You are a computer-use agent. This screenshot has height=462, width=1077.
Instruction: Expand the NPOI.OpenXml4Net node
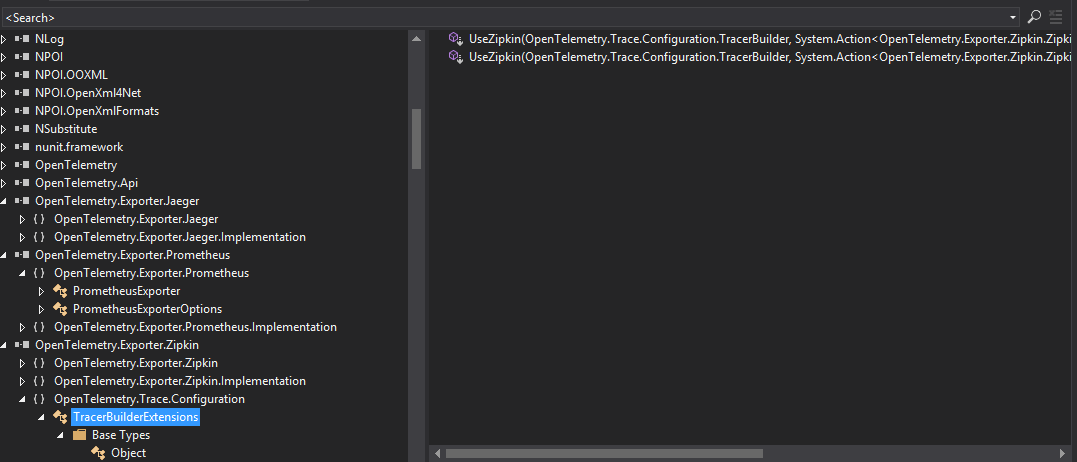click(4, 93)
